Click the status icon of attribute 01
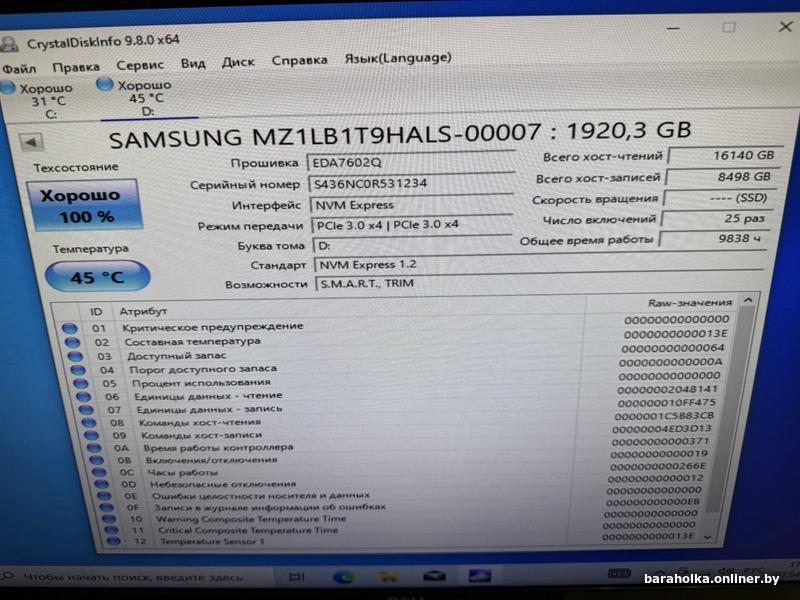The height and width of the screenshot is (600, 800). click(x=70, y=328)
